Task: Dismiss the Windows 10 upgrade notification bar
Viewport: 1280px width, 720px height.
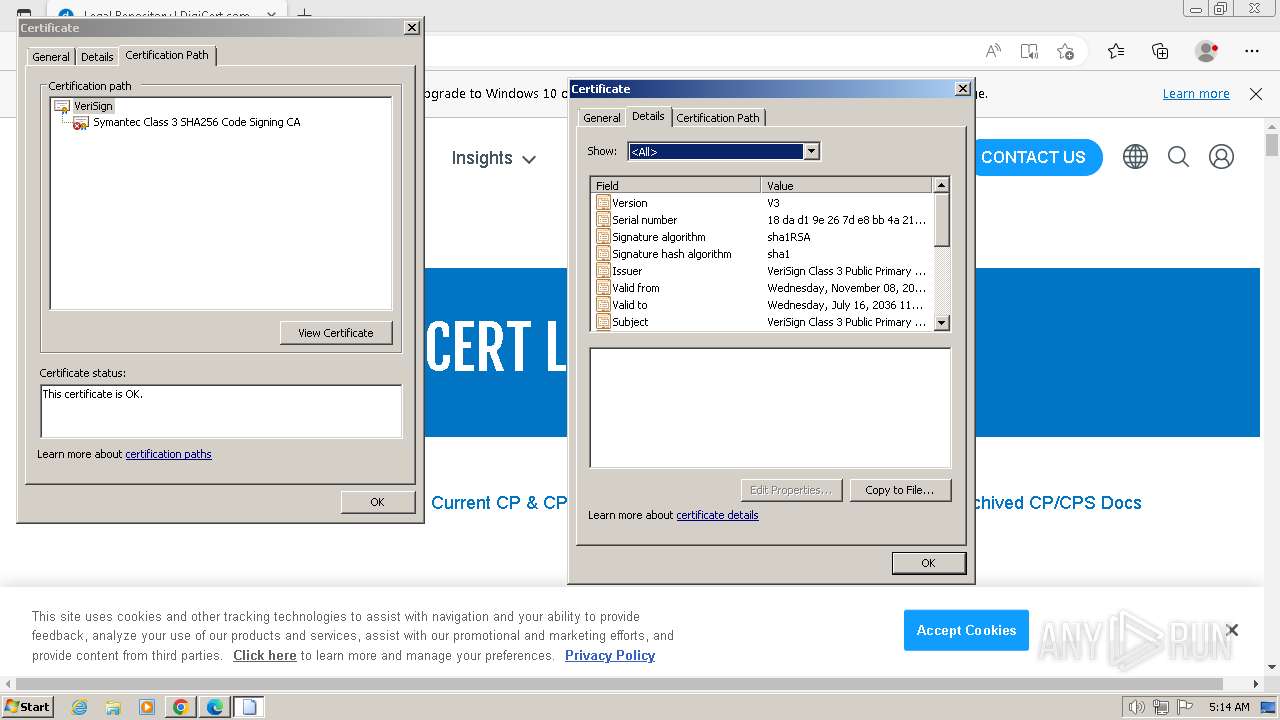Action: pos(1256,94)
